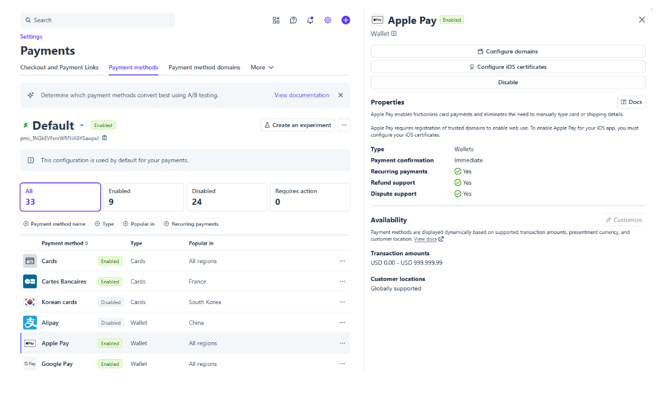Open View documentation link

(x=302, y=95)
